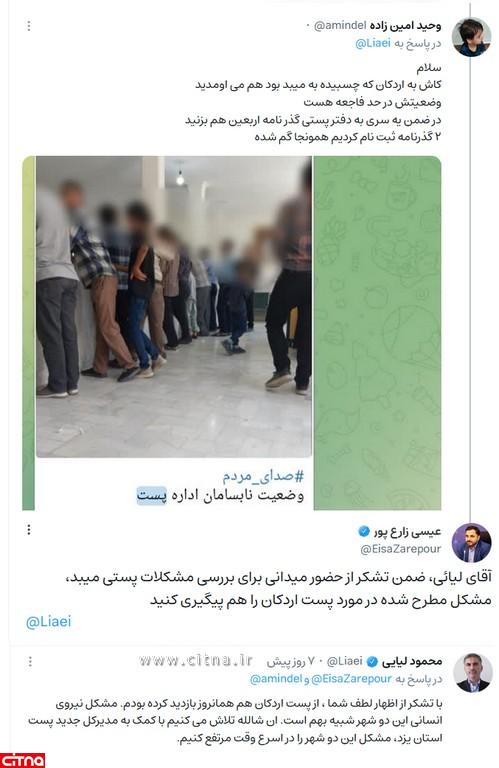The image size is (499, 768).
Task: Click the @EisaZarepour handle under the name
Action: (401, 550)
